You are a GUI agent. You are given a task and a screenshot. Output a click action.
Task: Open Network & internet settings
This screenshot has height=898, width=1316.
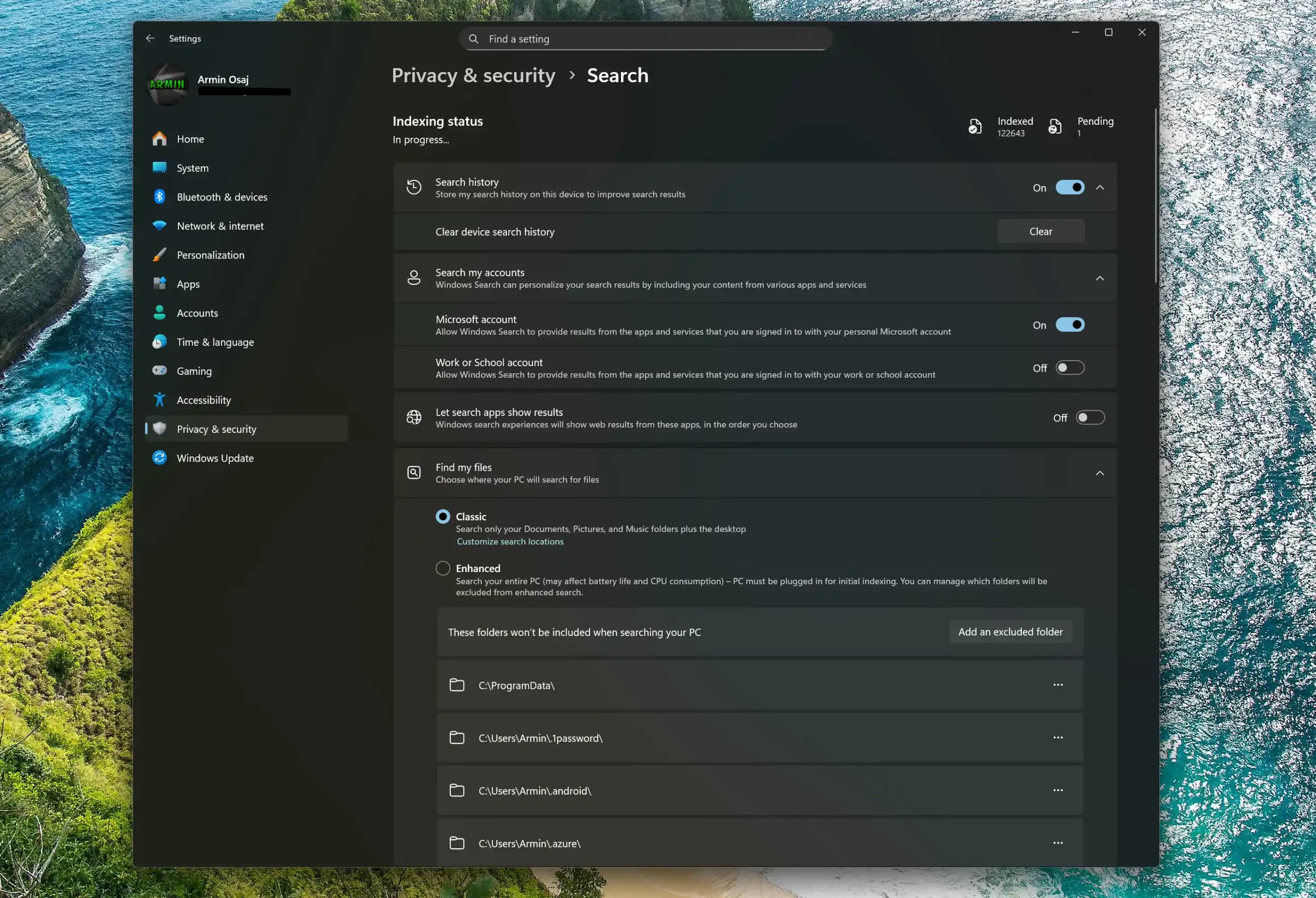tap(246, 225)
